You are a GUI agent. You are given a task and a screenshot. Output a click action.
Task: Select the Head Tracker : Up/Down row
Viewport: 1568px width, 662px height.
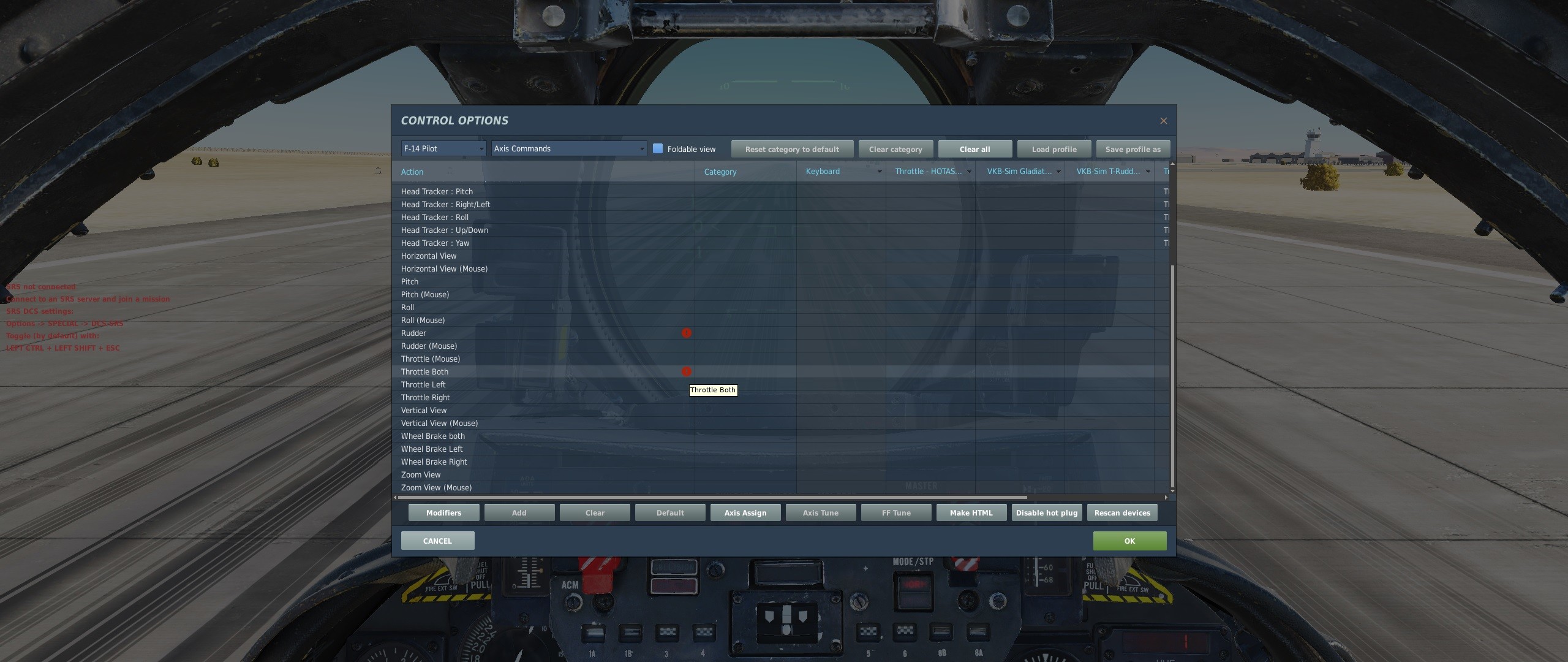pos(781,230)
